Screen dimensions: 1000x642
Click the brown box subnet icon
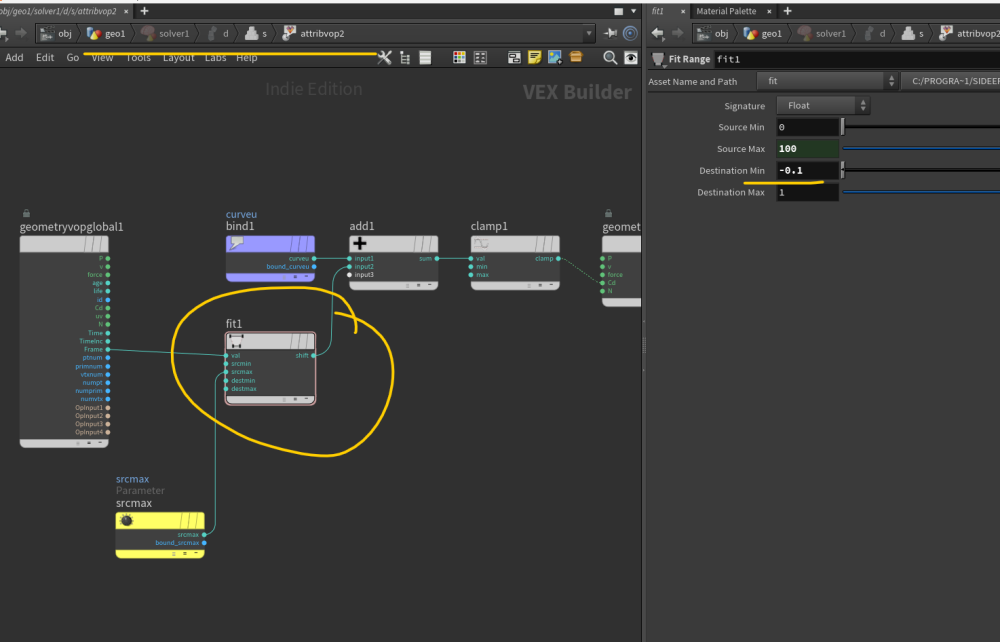click(x=576, y=57)
